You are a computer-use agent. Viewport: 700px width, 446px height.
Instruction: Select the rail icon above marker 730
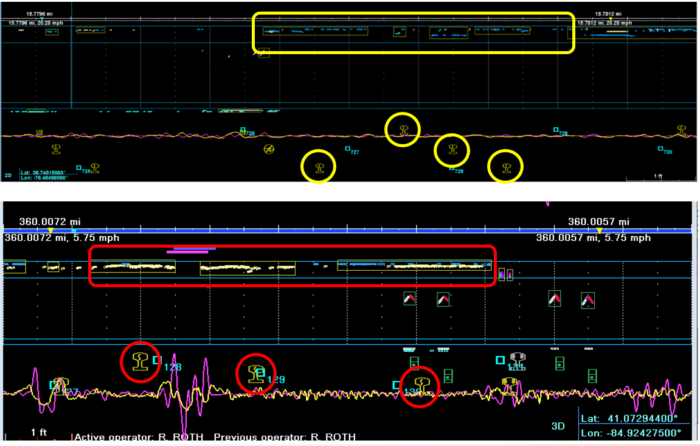coord(681,129)
